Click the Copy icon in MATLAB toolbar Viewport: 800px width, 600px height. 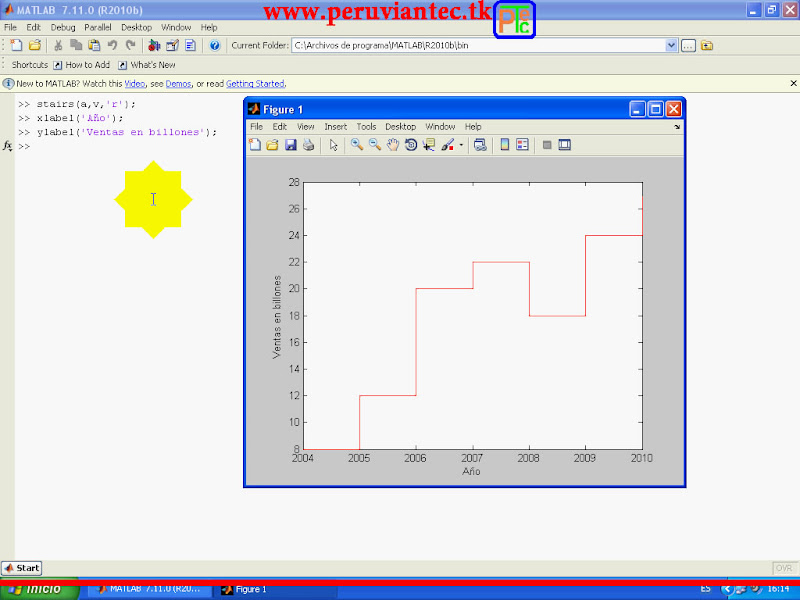click(76, 45)
